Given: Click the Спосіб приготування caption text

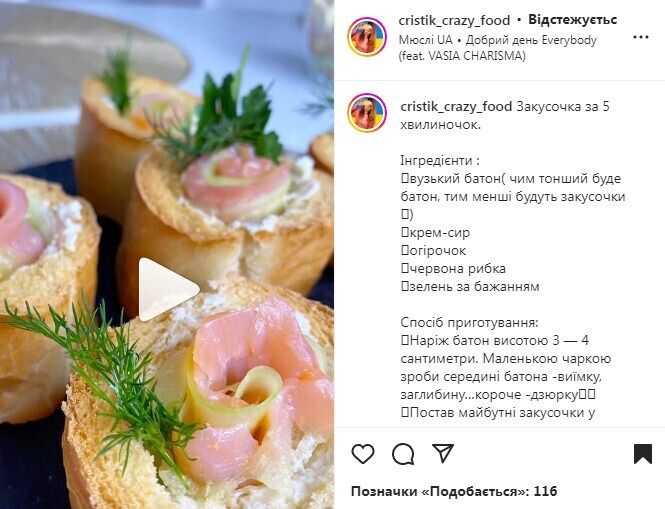Looking at the screenshot, I should coord(469,323).
